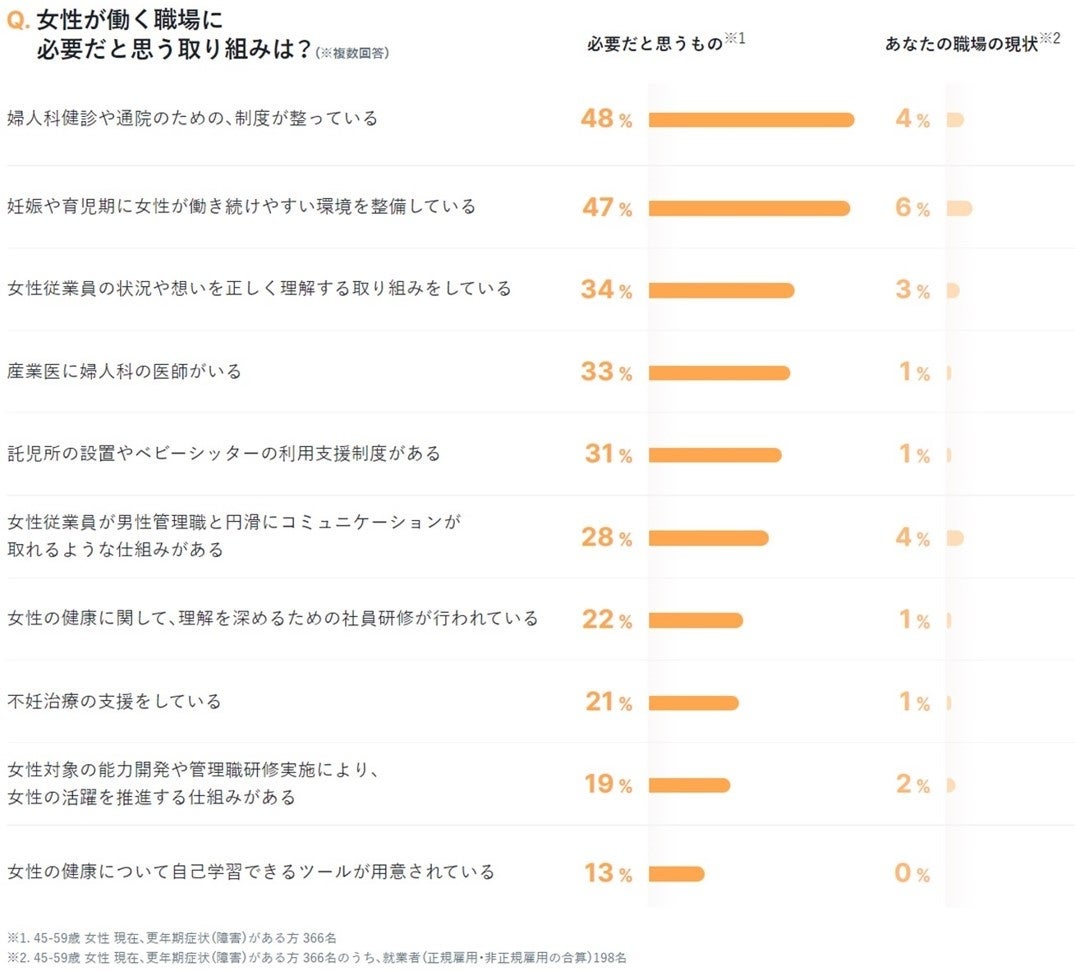Click the 0% value in workplace column
This screenshot has height=971, width=1075.
[912, 874]
